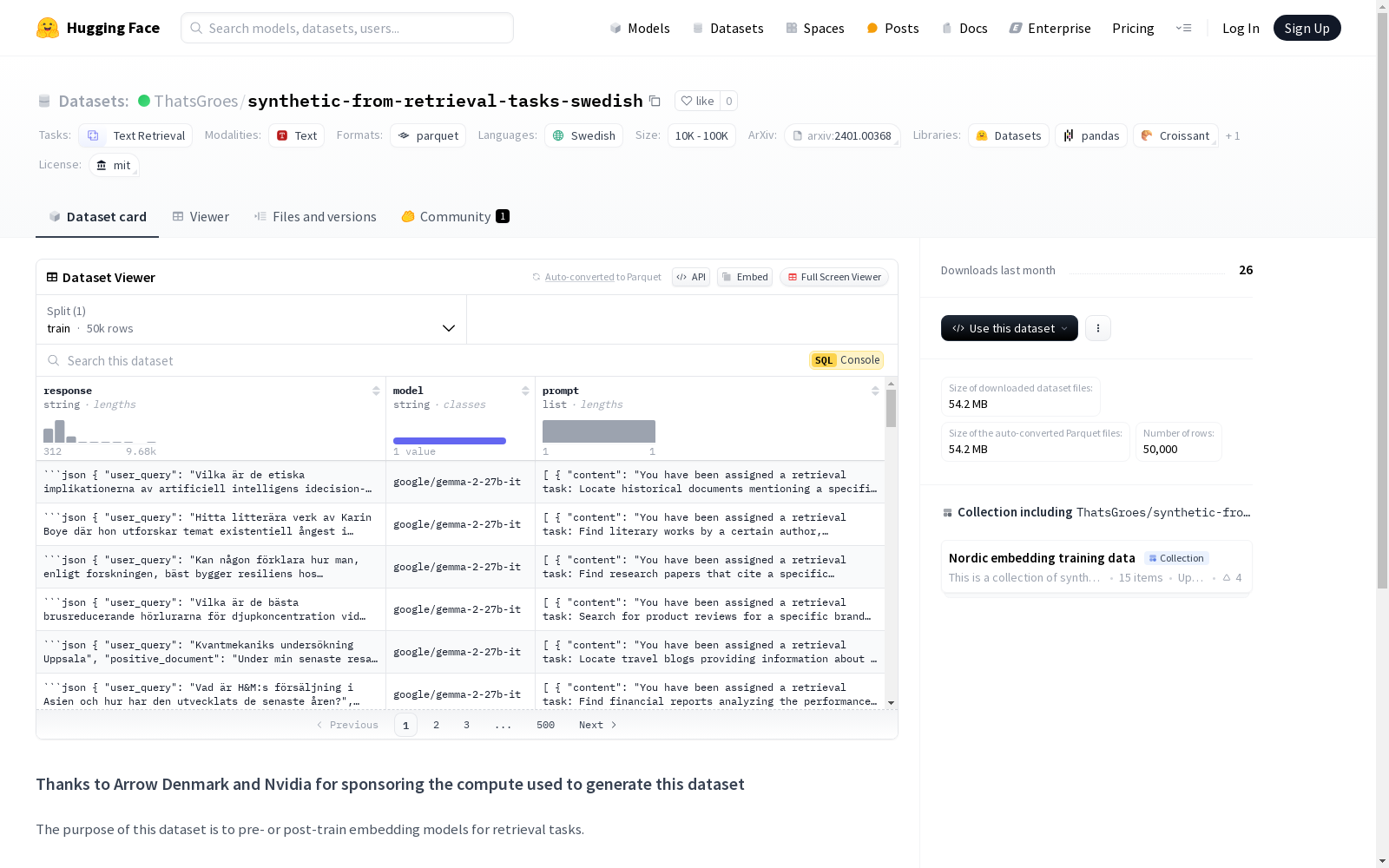Click the response lengths histogram

click(x=100, y=431)
